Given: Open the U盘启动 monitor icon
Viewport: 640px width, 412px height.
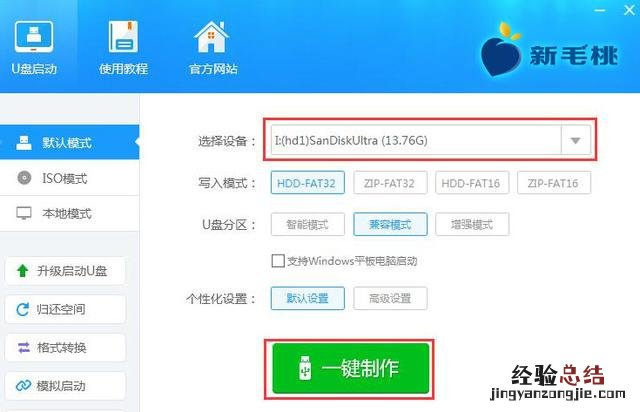Looking at the screenshot, I should tap(34, 37).
